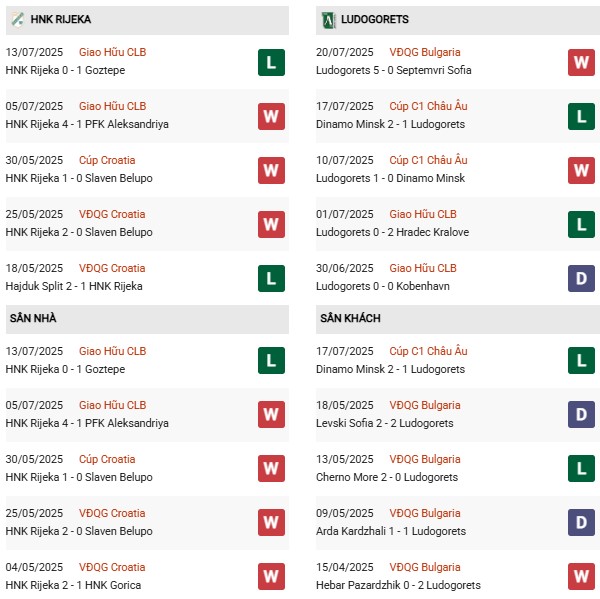Click the D badge for Ludogorets vs Kobenhavn
This screenshot has width=600, height=599.
581,278
